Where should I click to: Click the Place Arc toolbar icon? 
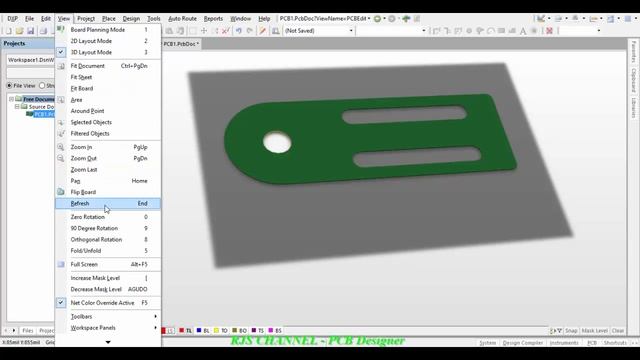pos(491,31)
